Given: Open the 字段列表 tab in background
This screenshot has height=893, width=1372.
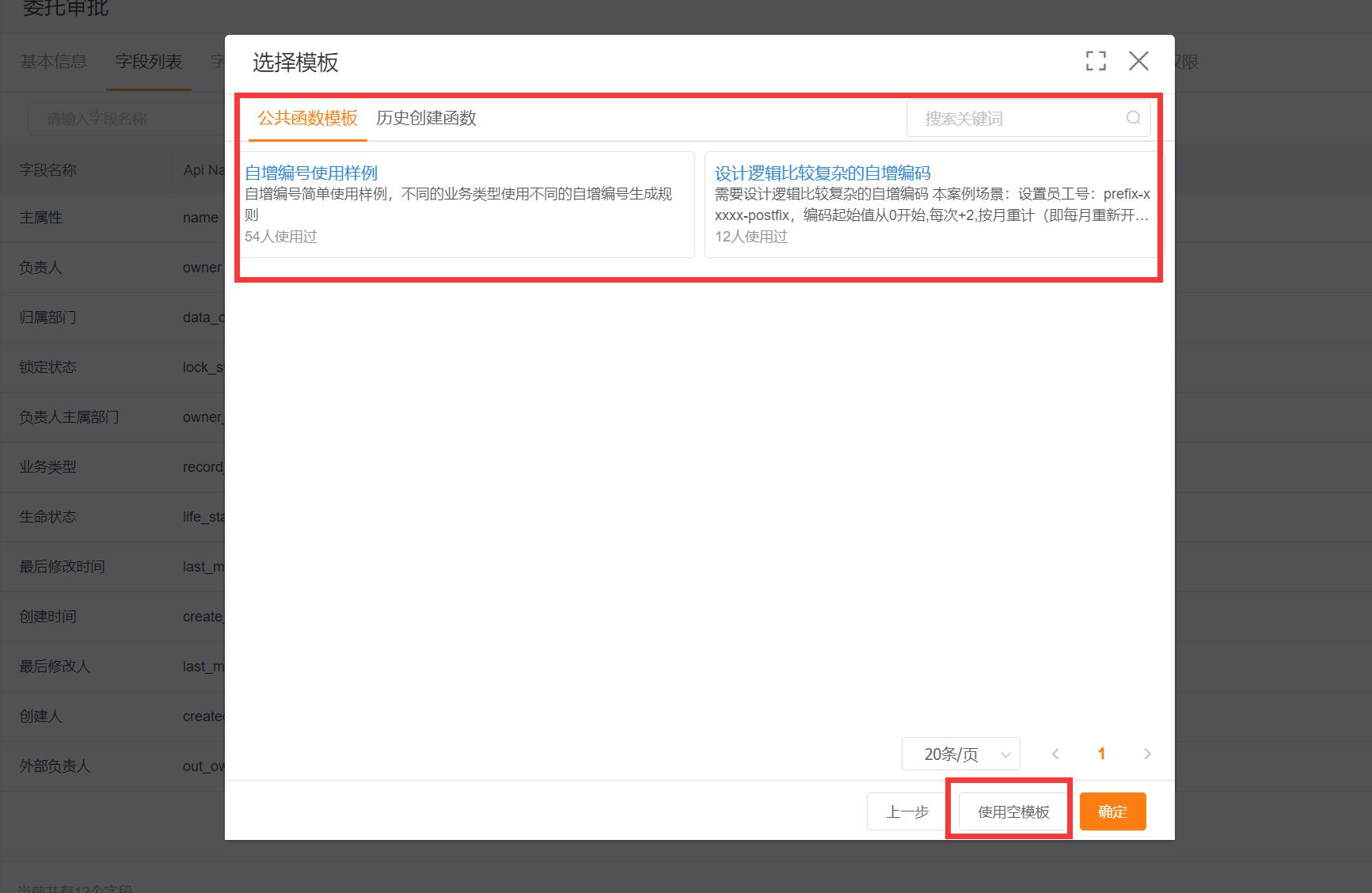Looking at the screenshot, I should point(149,61).
